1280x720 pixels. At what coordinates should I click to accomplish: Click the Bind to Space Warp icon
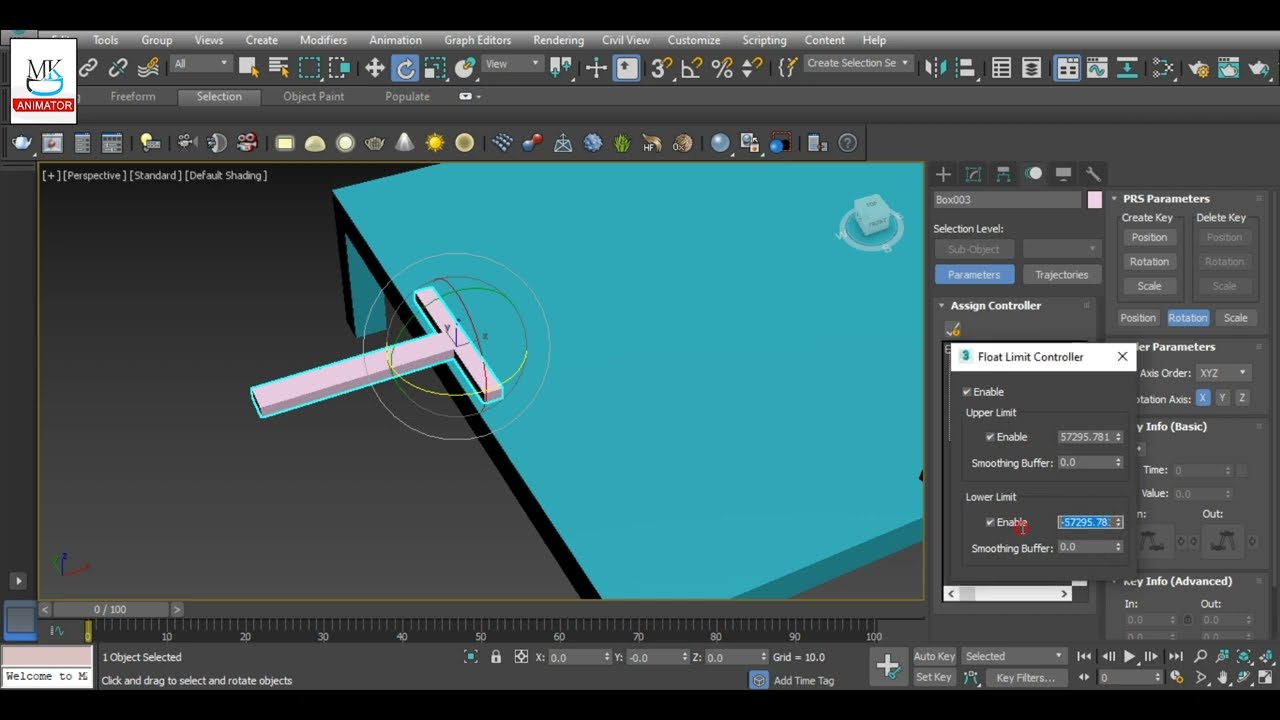point(148,68)
